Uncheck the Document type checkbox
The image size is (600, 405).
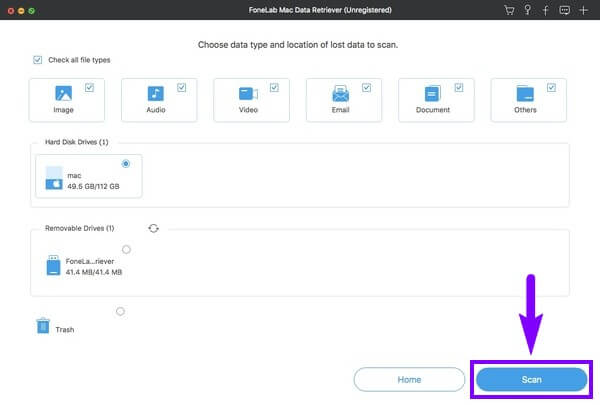click(x=459, y=88)
